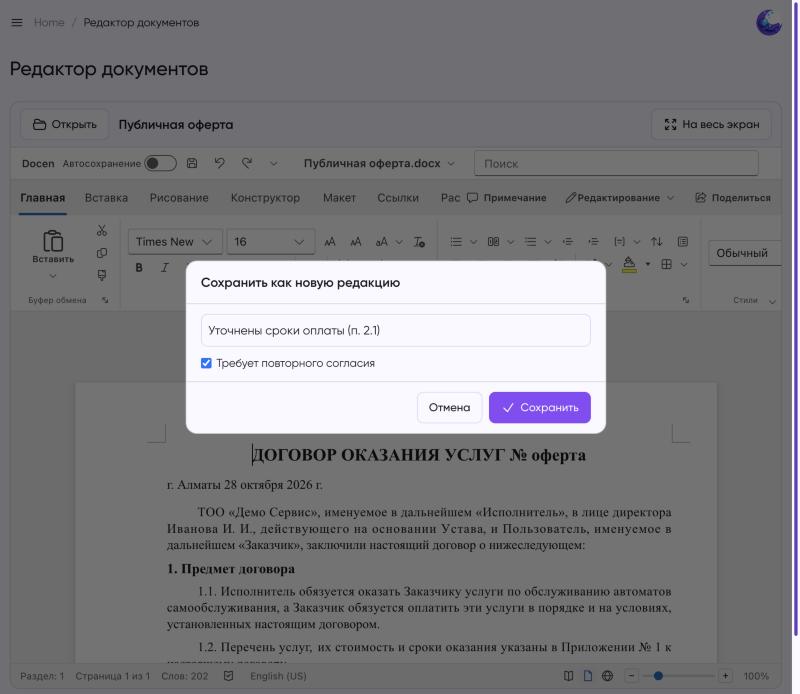Click the Слов: 202 word count
This screenshot has width=800, height=694.
185,676
